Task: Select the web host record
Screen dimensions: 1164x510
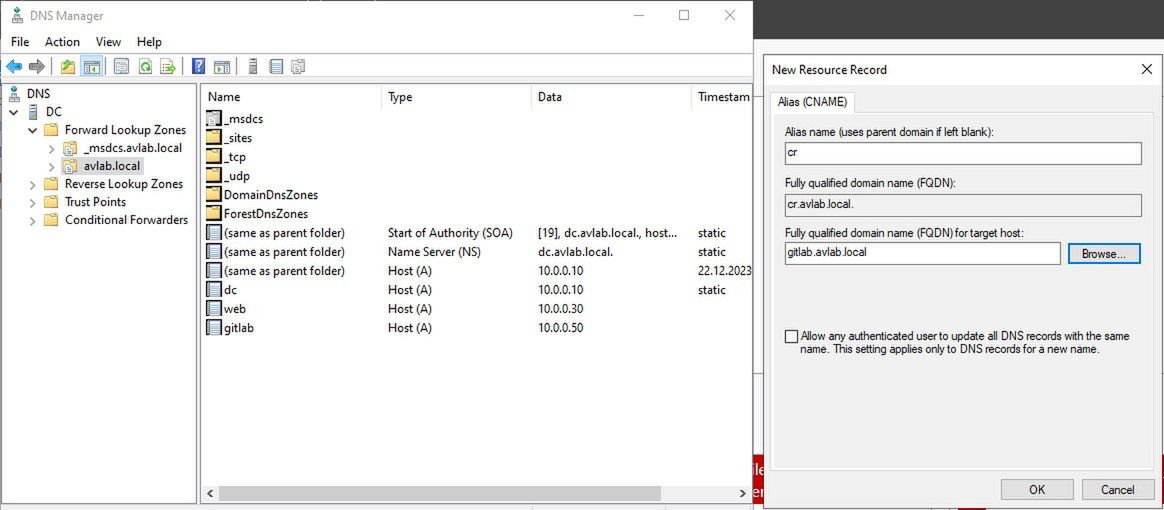Action: (226, 309)
